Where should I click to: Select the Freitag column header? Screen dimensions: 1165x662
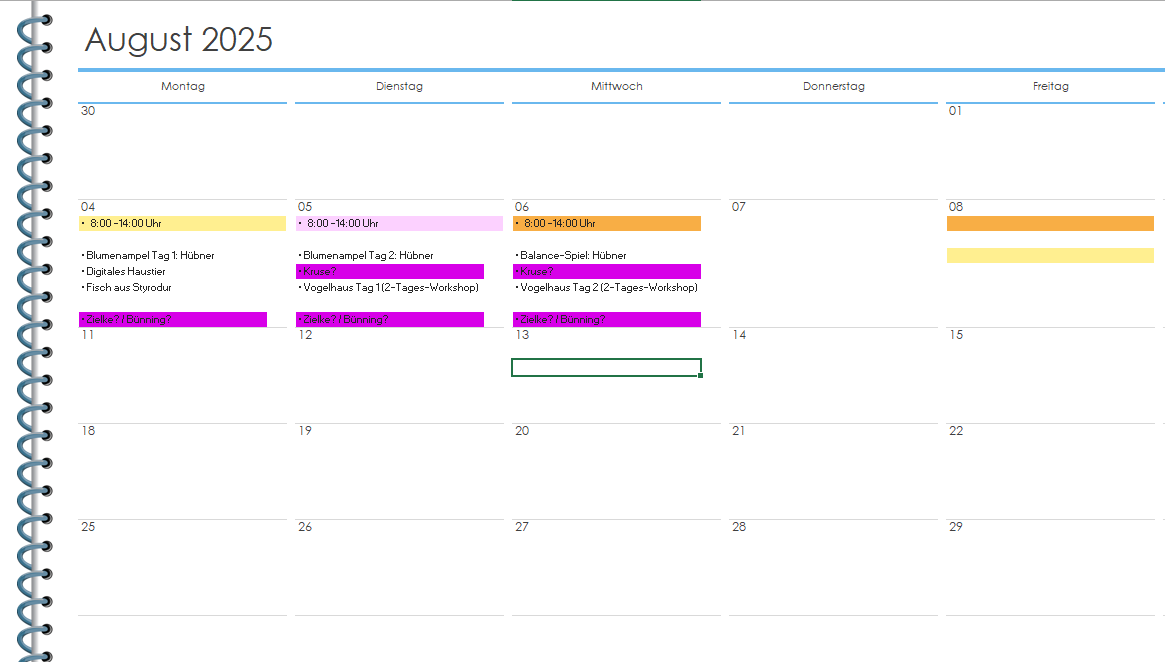[1050, 87]
